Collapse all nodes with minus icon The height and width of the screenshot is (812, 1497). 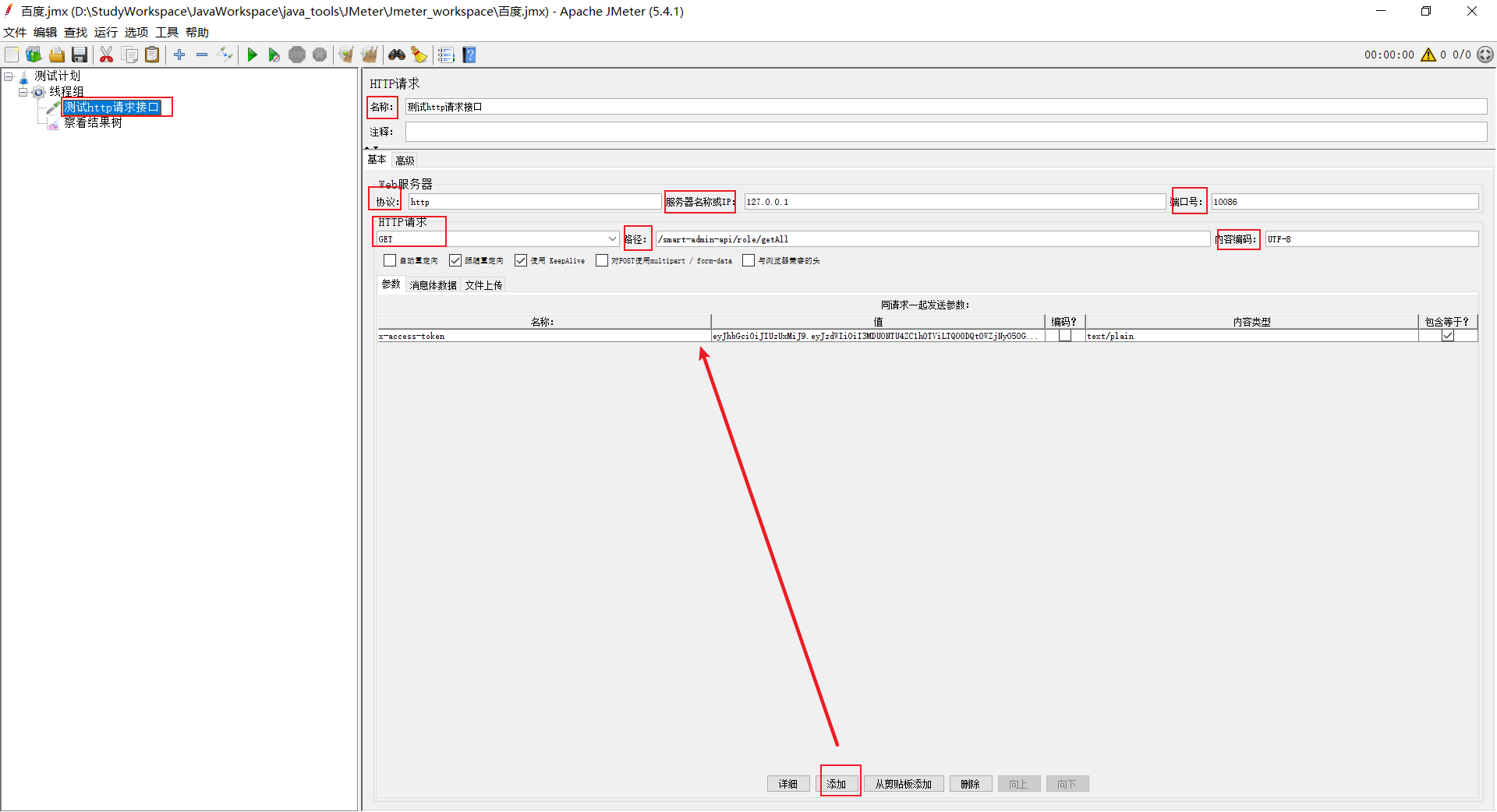[x=202, y=55]
